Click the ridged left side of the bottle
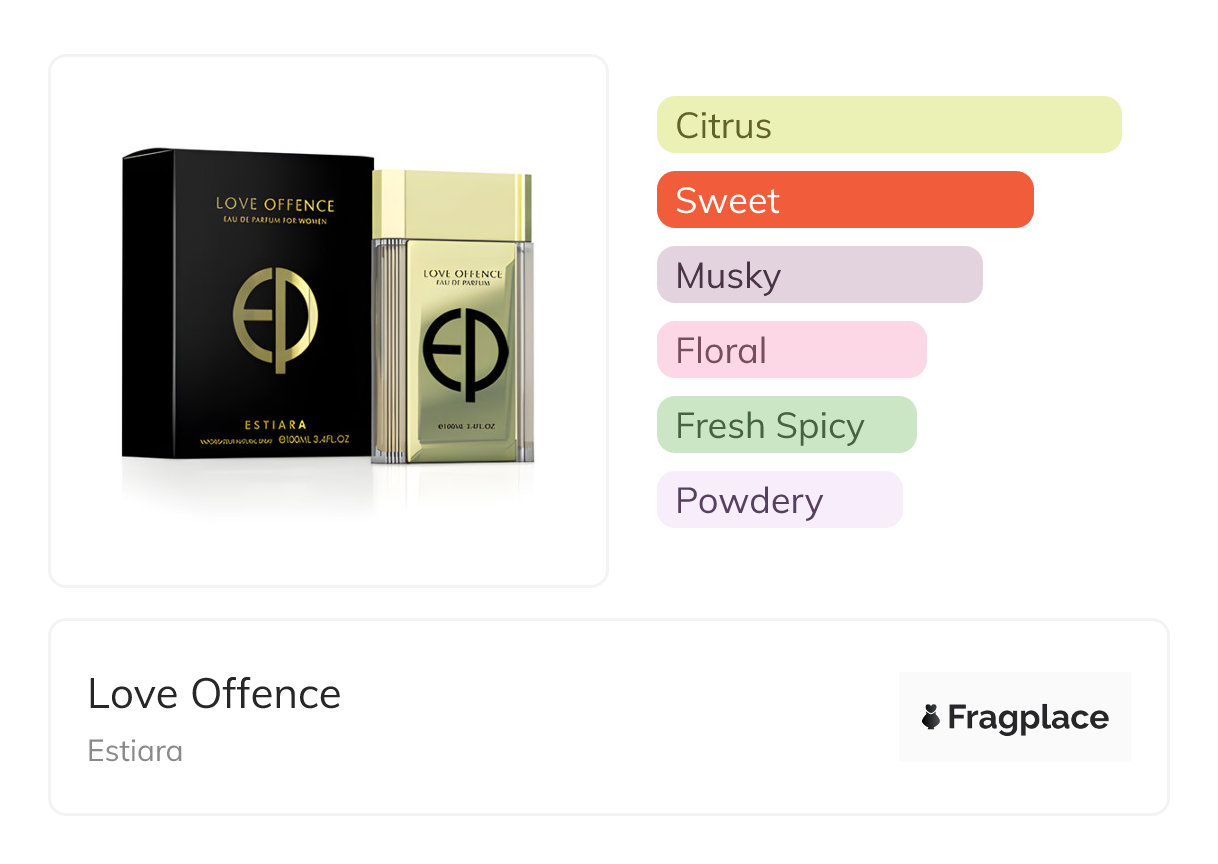The width and height of the screenshot is (1218, 864). [x=387, y=350]
